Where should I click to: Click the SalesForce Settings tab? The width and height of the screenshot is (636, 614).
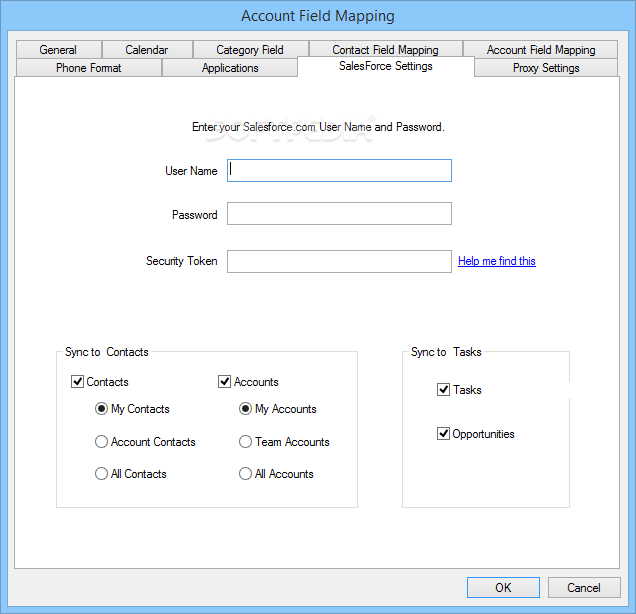(386, 66)
